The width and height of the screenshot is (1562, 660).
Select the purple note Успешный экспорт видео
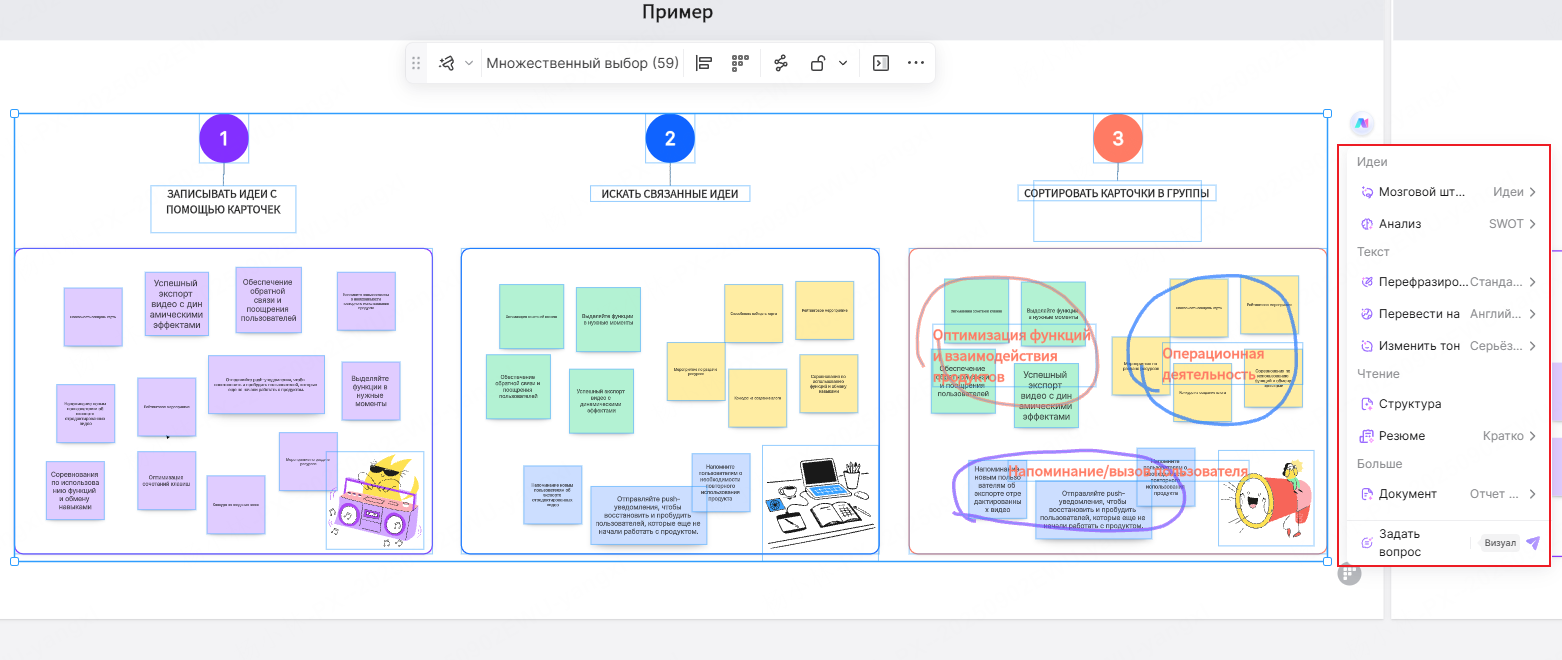tap(177, 304)
